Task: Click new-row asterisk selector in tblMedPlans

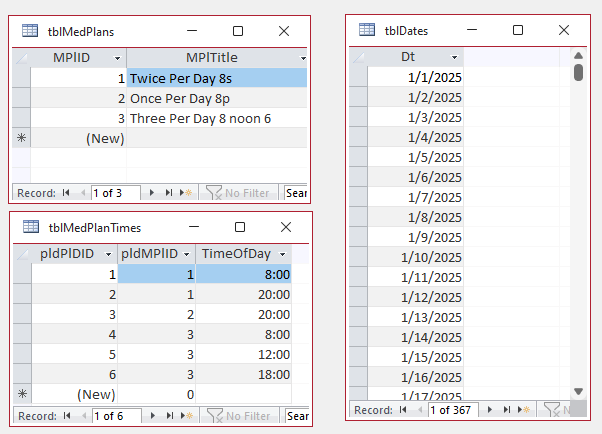Action: click(x=21, y=137)
